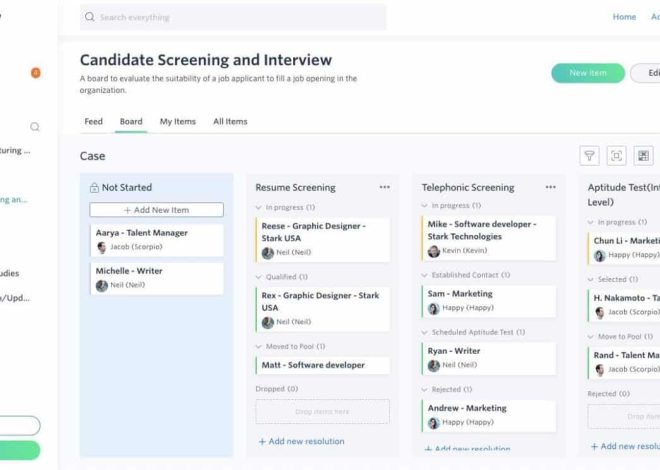660x470 pixels.
Task: Click Neil avatar on Rex card
Action: (x=268, y=322)
